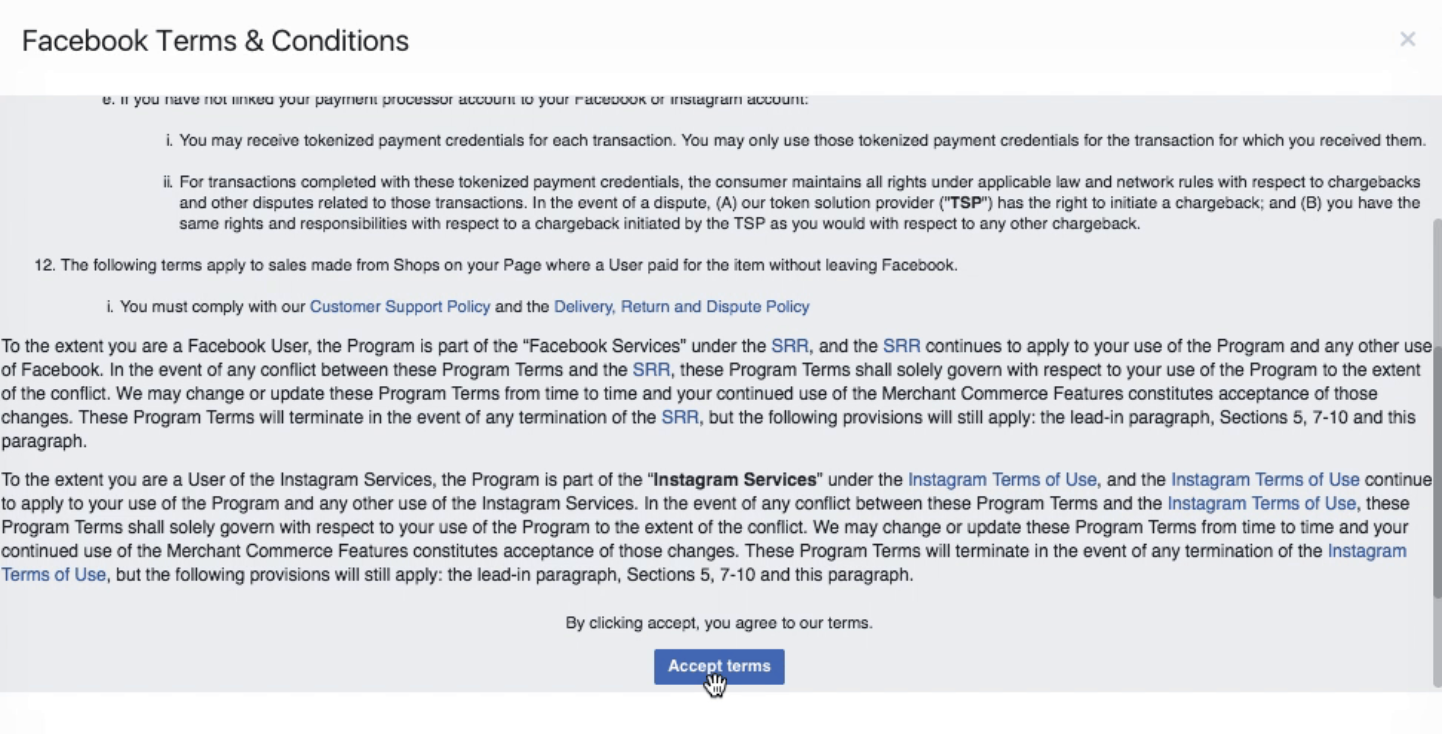Click section 12 text about sales from Shops
Image resolution: width=1442 pixels, height=734 pixels.
(x=496, y=265)
